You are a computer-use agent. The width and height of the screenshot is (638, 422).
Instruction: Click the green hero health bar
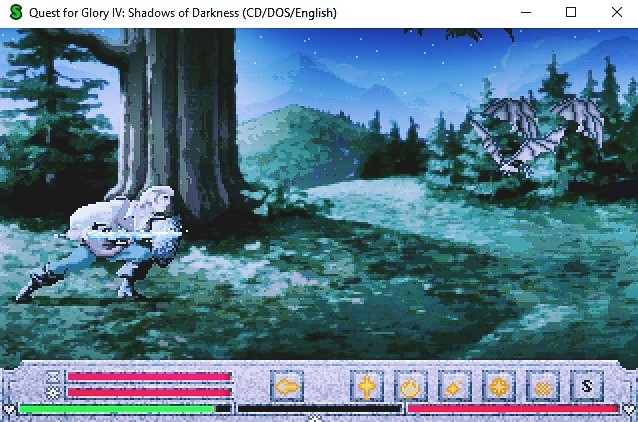pos(117,409)
